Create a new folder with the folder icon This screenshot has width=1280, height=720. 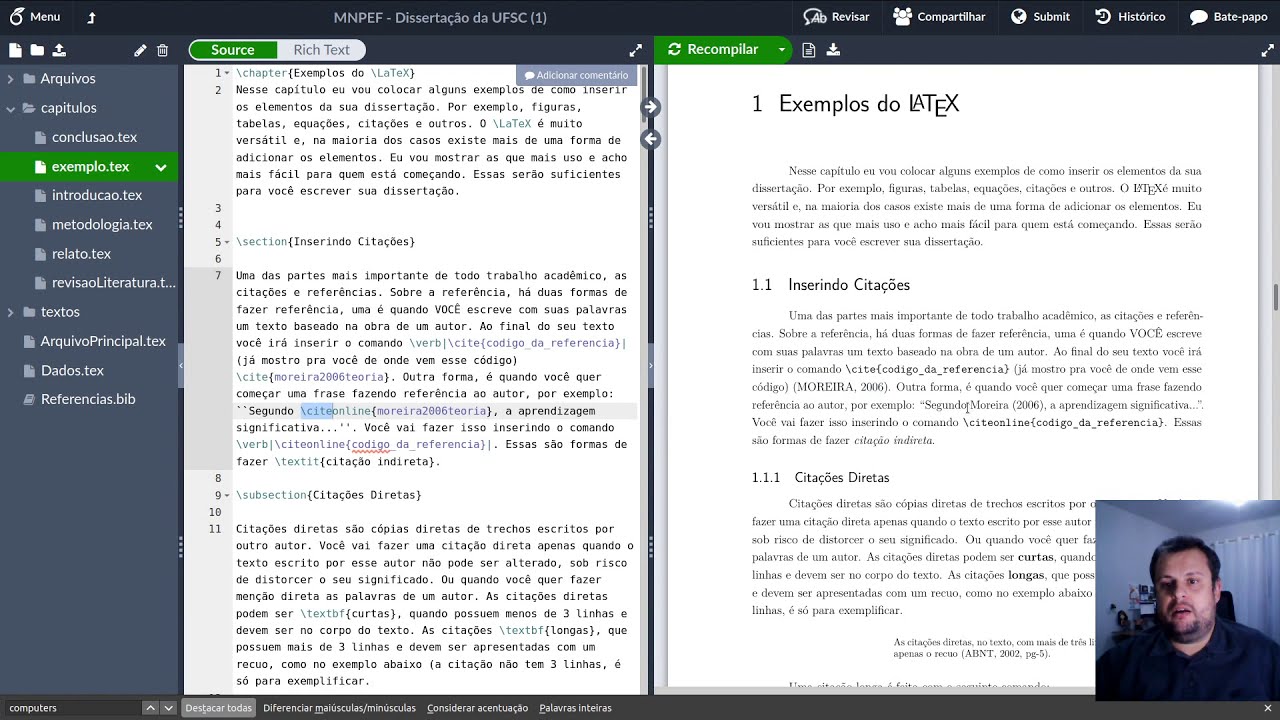pyautogui.click(x=37, y=50)
